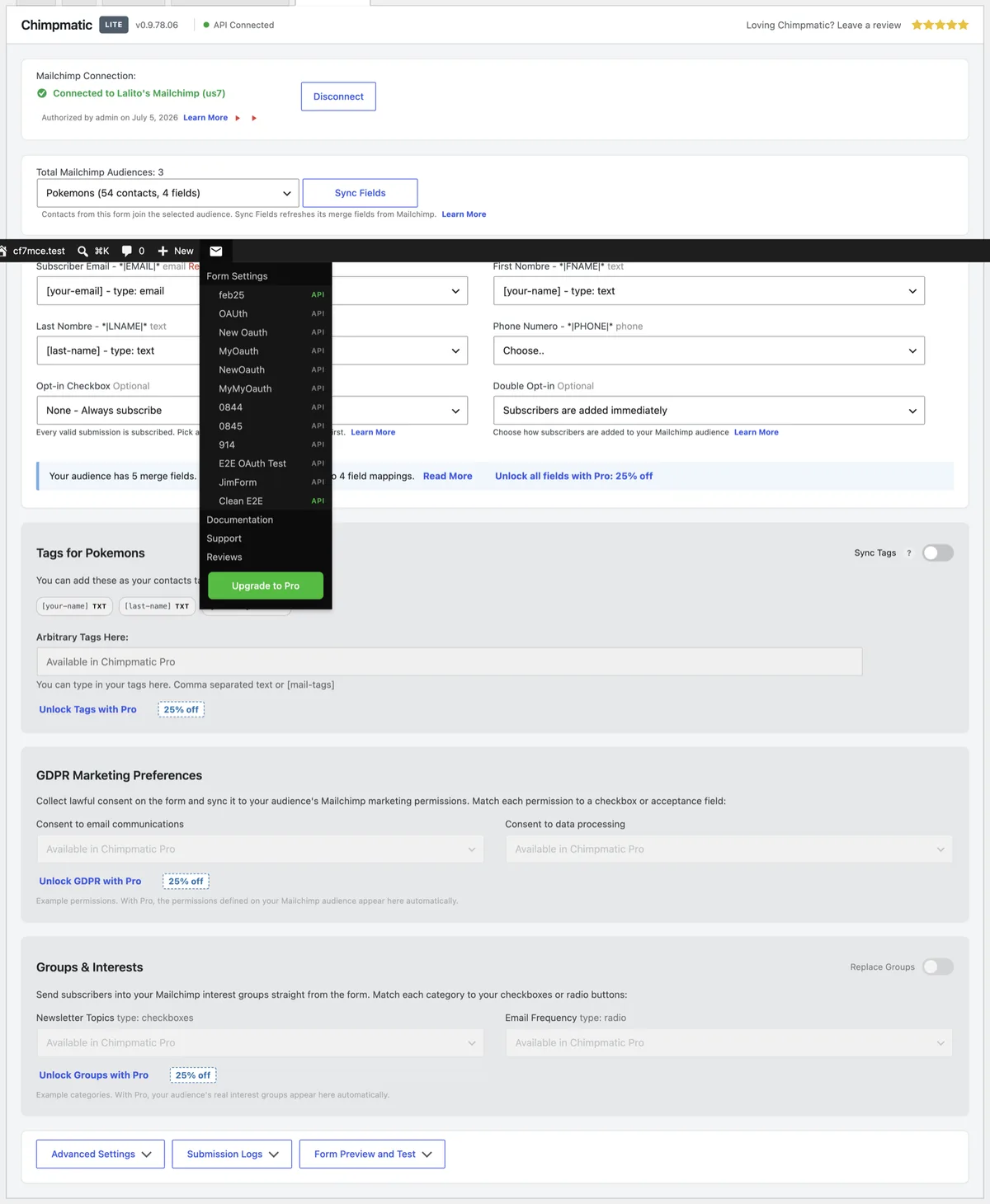Open Newsletter Topics dropdown
This screenshot has width=990, height=1204.
click(260, 1043)
